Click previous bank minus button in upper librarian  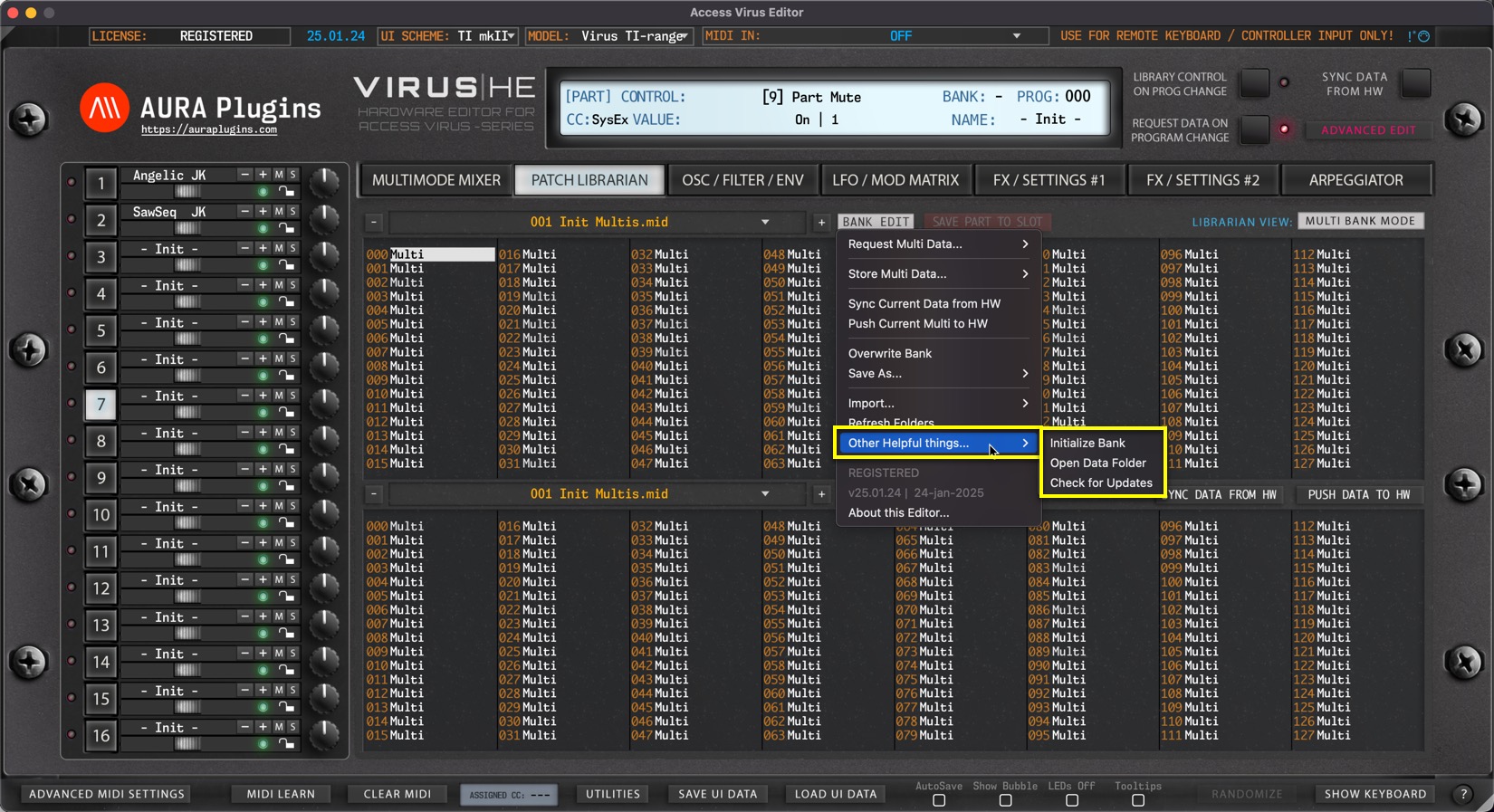(374, 222)
